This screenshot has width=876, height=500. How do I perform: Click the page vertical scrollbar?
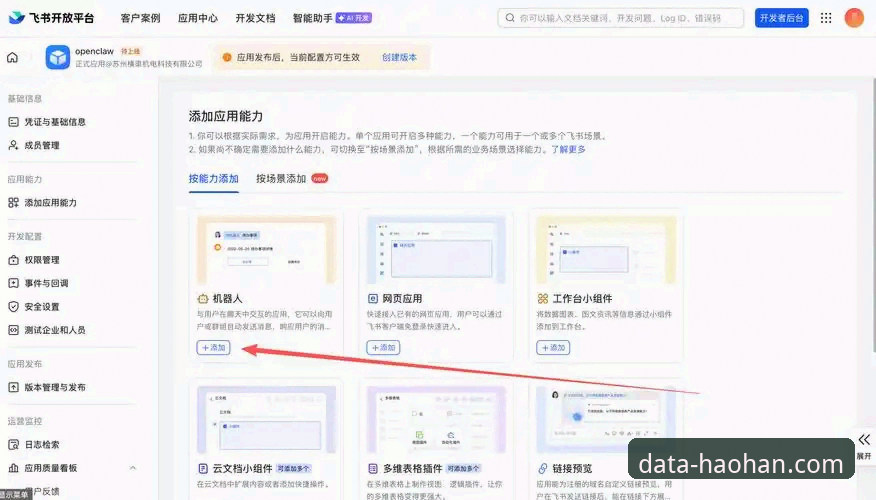(873, 215)
